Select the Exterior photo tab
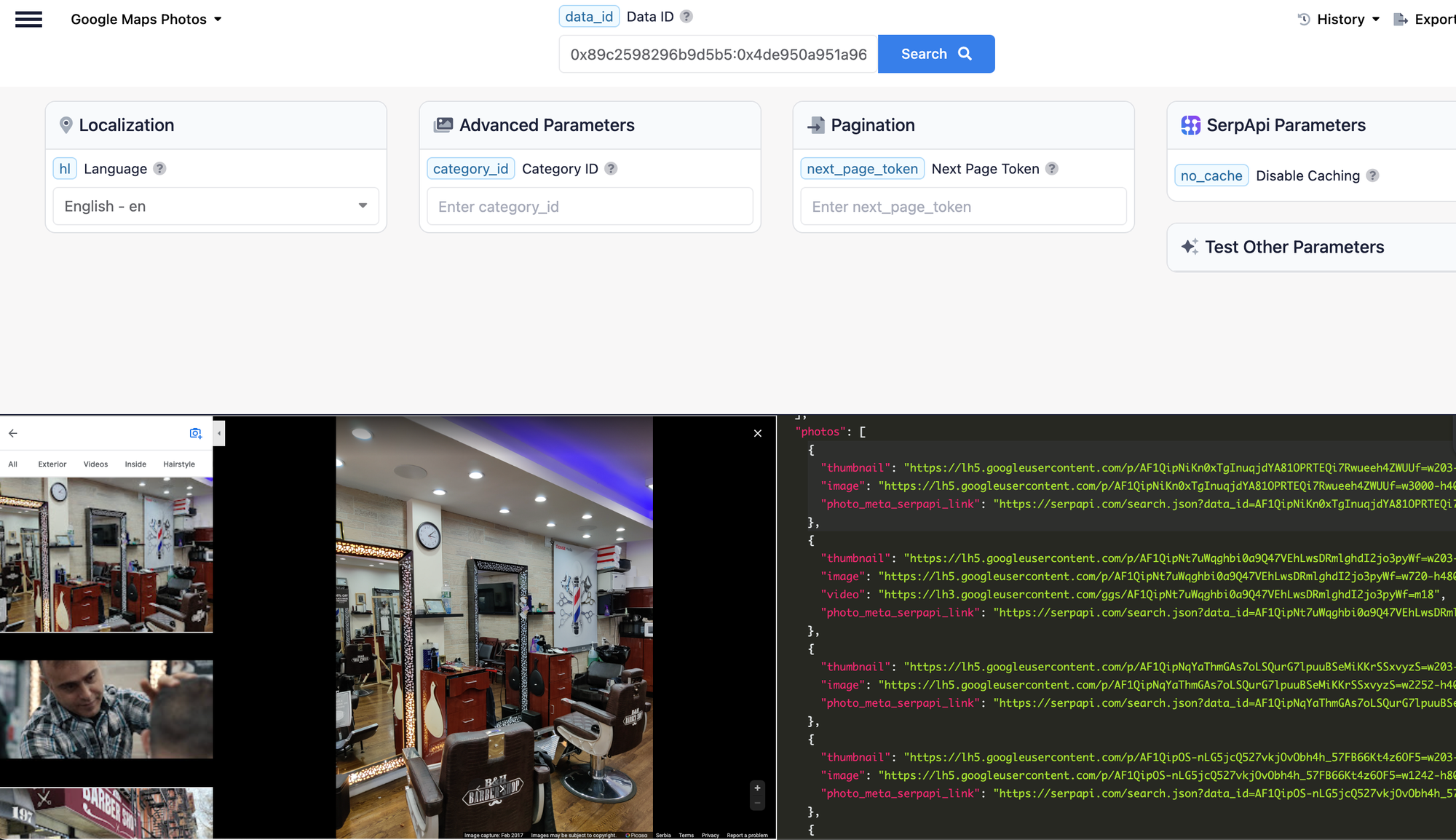The image size is (1456, 840). [x=52, y=464]
